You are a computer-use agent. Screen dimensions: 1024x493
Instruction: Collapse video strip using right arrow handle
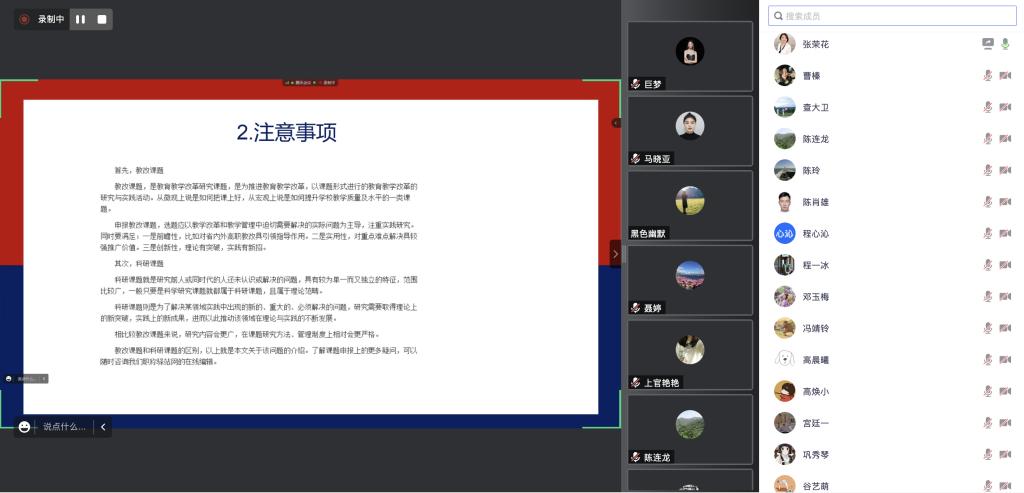[615, 254]
